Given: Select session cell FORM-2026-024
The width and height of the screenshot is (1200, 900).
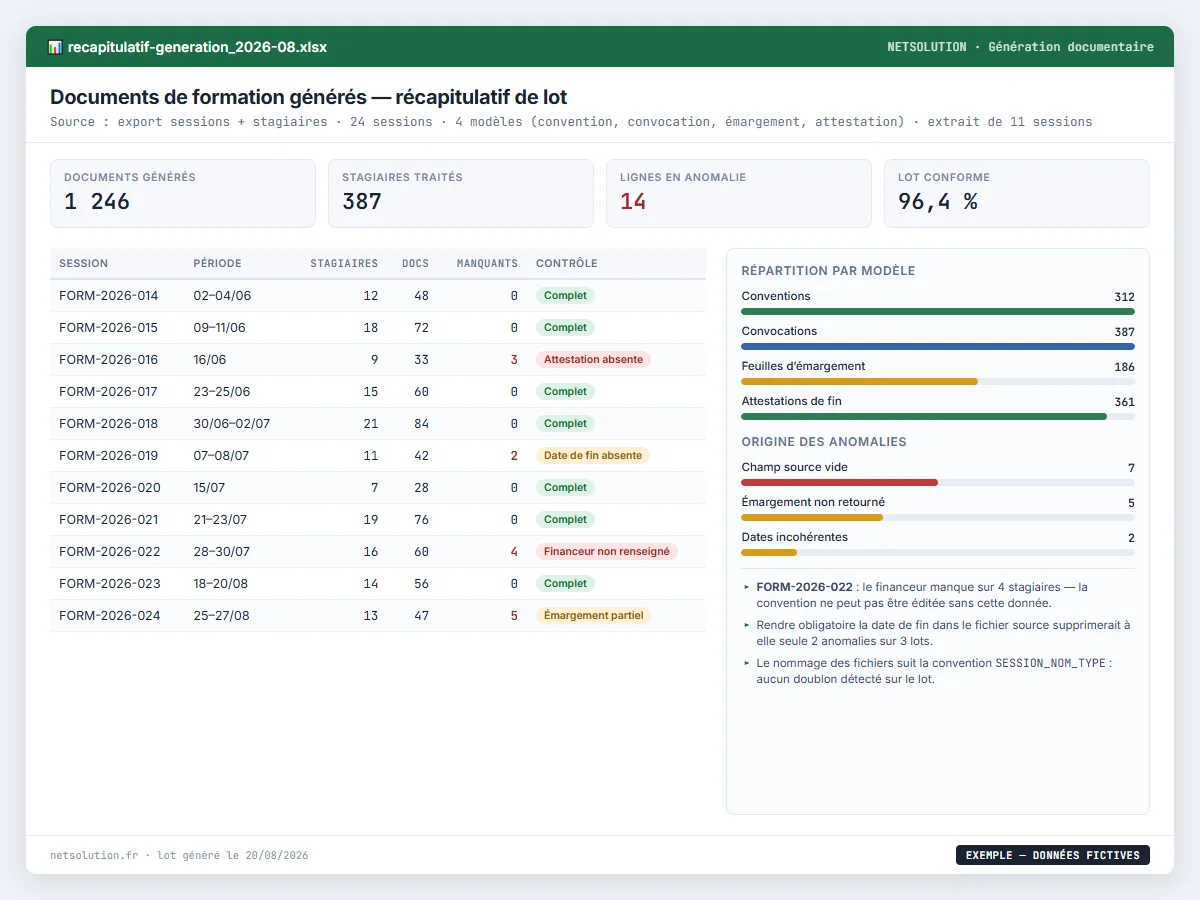Looking at the screenshot, I should 109,616.
